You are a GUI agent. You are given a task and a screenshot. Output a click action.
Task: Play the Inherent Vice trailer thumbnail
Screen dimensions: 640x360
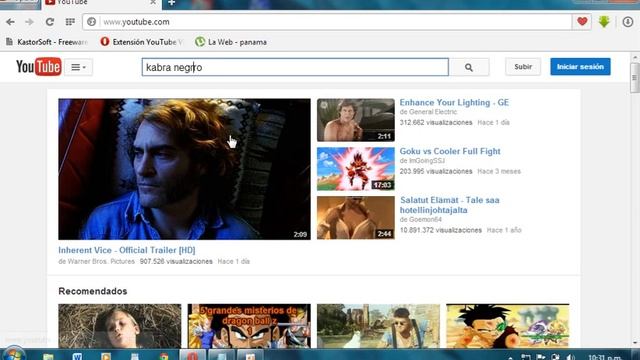(x=184, y=169)
